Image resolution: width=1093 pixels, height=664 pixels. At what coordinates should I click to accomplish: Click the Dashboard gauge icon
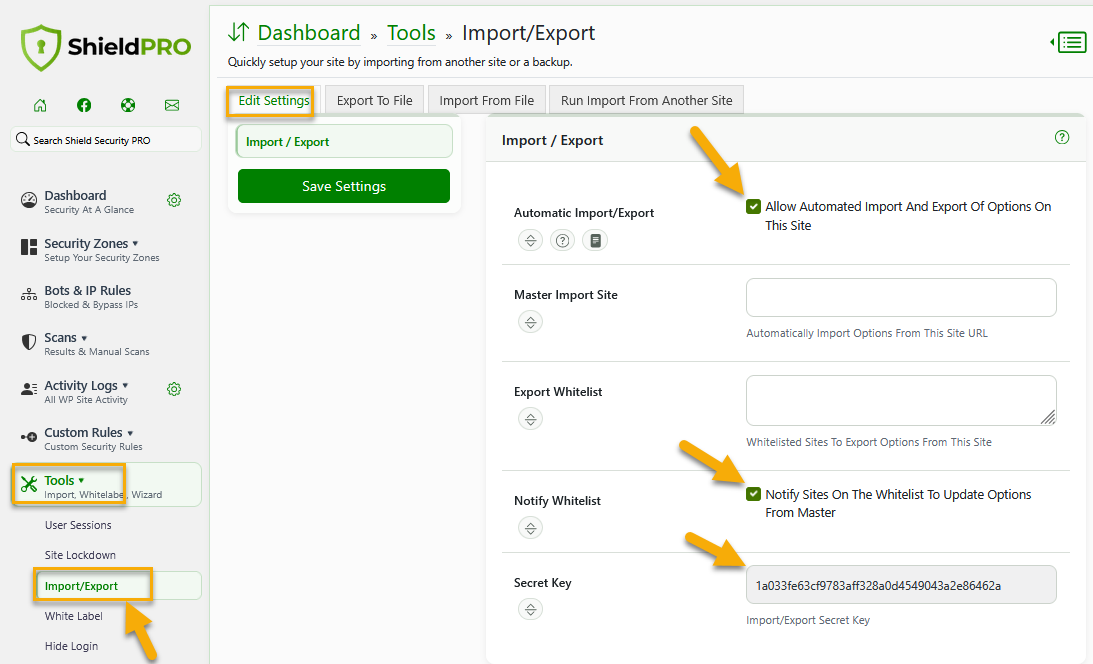click(29, 200)
